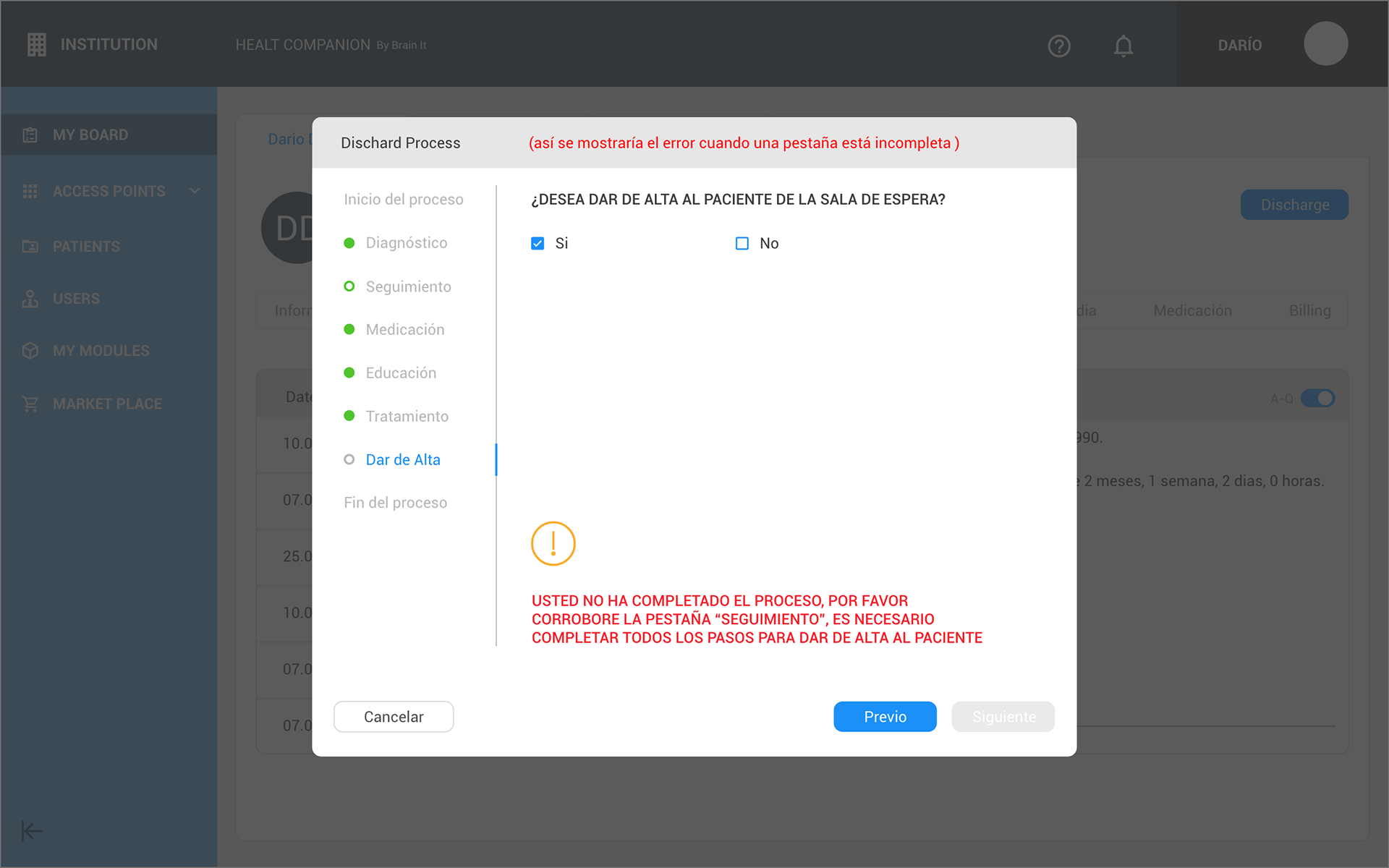The image size is (1389, 868).
Task: Expand the Access Points chevron
Action: click(195, 191)
